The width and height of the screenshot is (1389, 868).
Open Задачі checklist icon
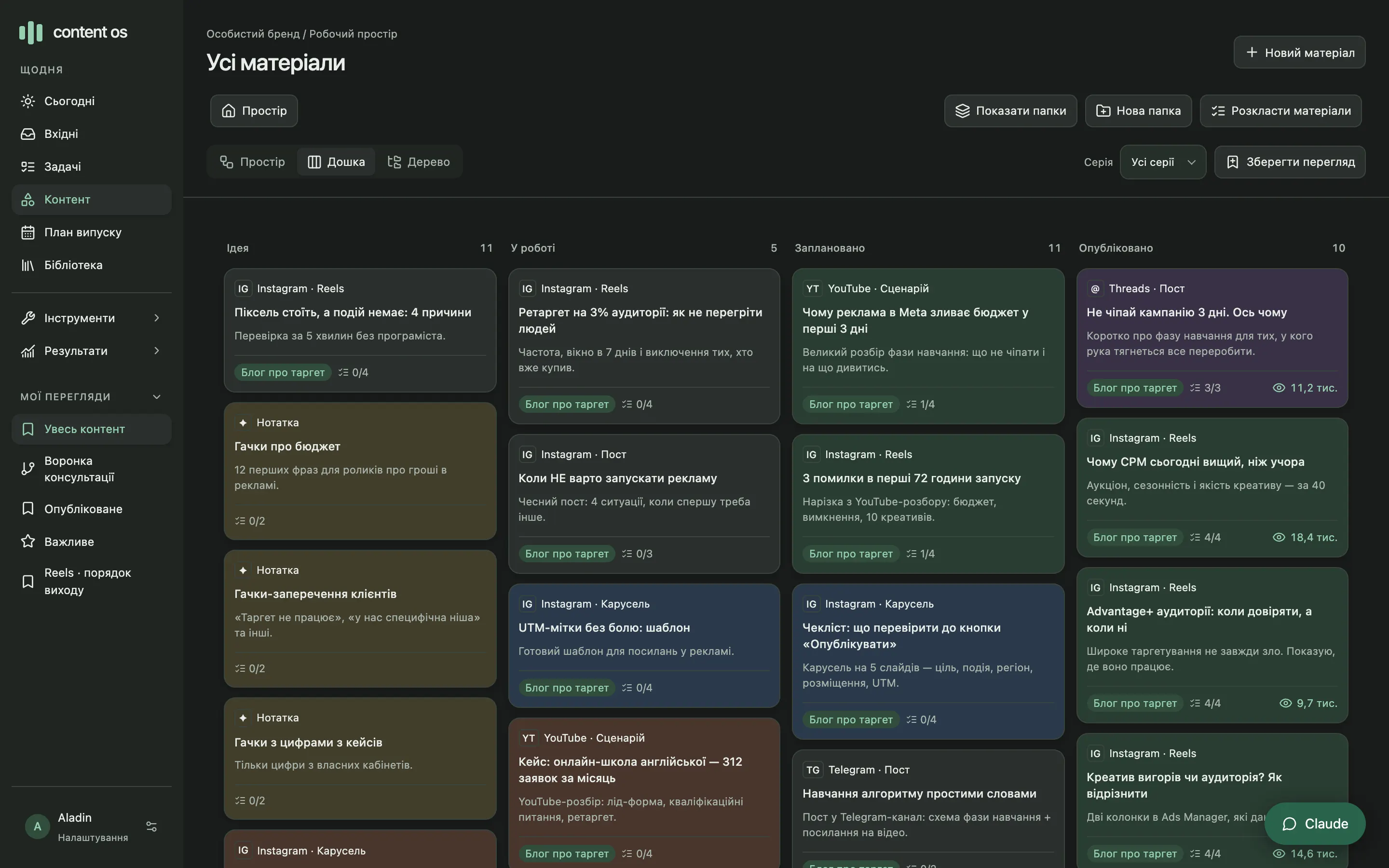click(x=27, y=166)
